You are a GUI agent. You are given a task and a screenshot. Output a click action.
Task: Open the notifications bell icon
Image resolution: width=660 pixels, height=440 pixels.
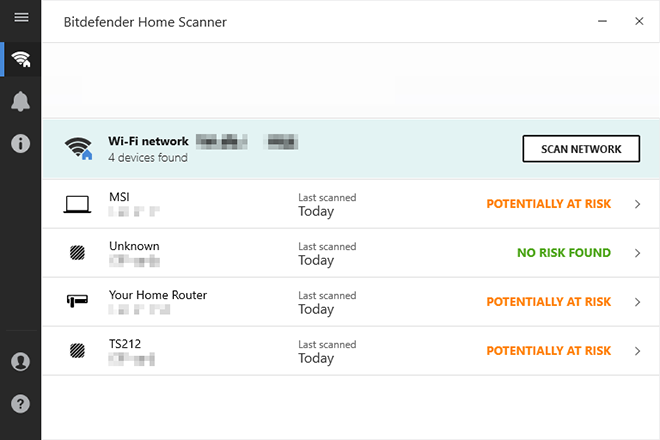click(20, 101)
